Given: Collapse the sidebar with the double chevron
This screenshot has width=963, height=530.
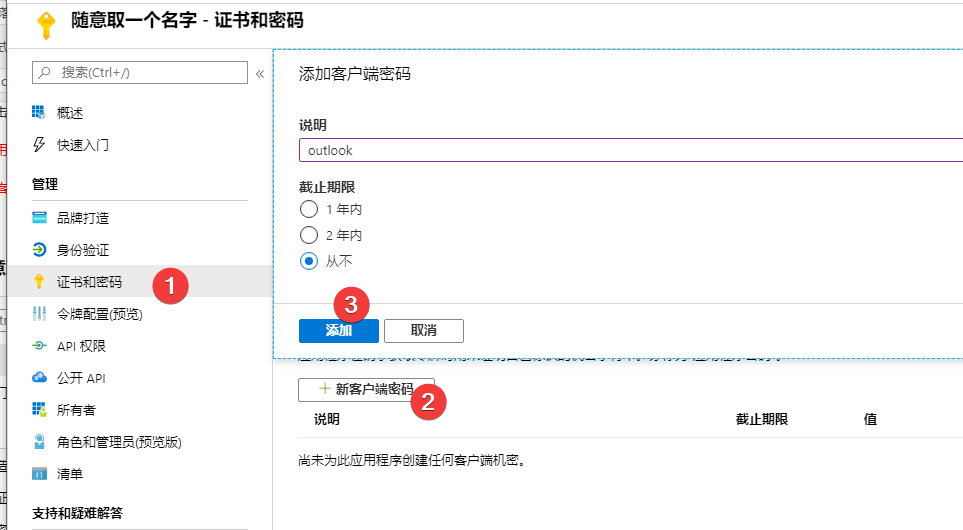Looking at the screenshot, I should (x=260, y=73).
